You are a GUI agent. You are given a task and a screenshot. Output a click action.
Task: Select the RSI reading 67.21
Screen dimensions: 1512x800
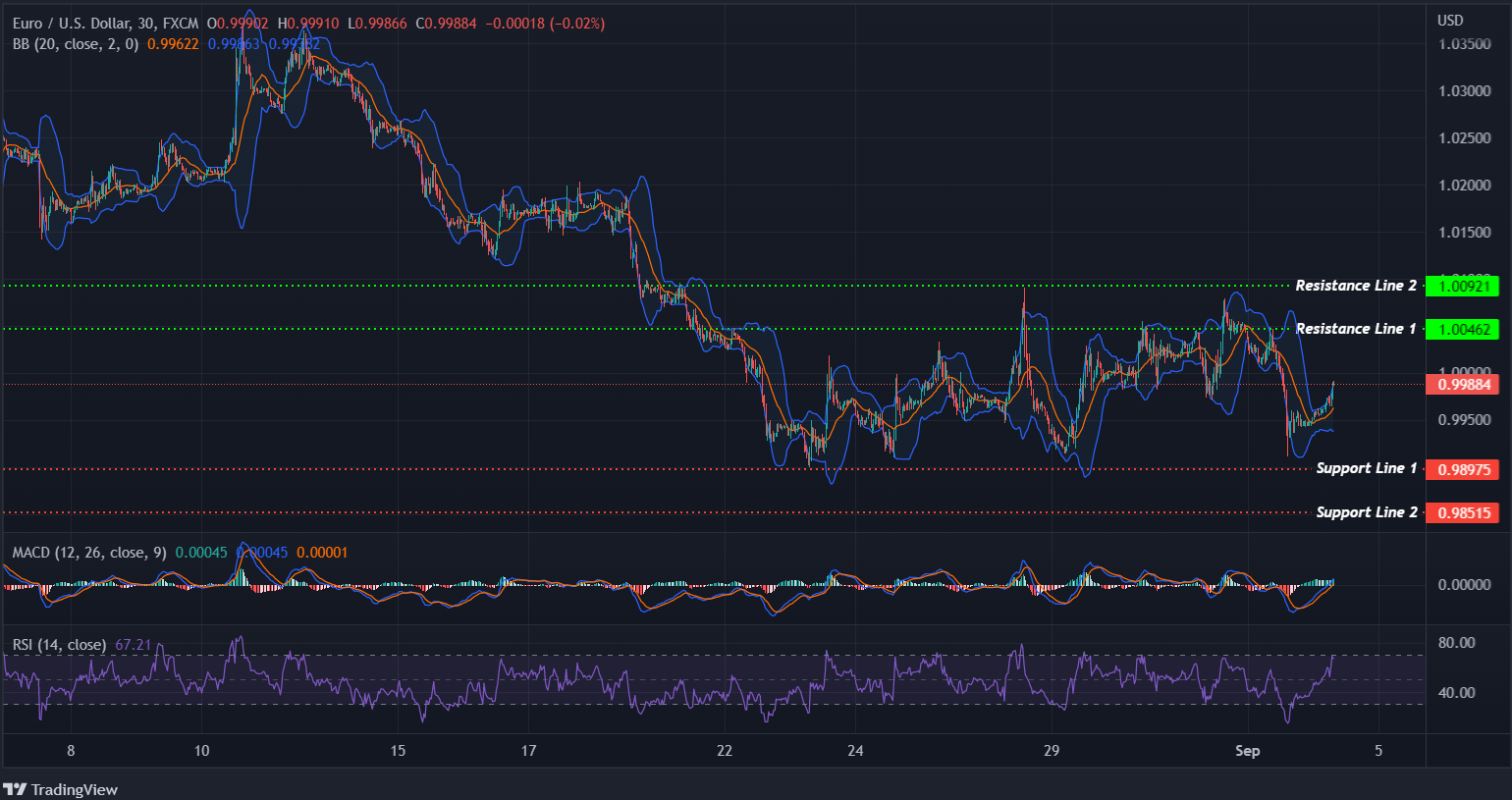pyautogui.click(x=134, y=645)
